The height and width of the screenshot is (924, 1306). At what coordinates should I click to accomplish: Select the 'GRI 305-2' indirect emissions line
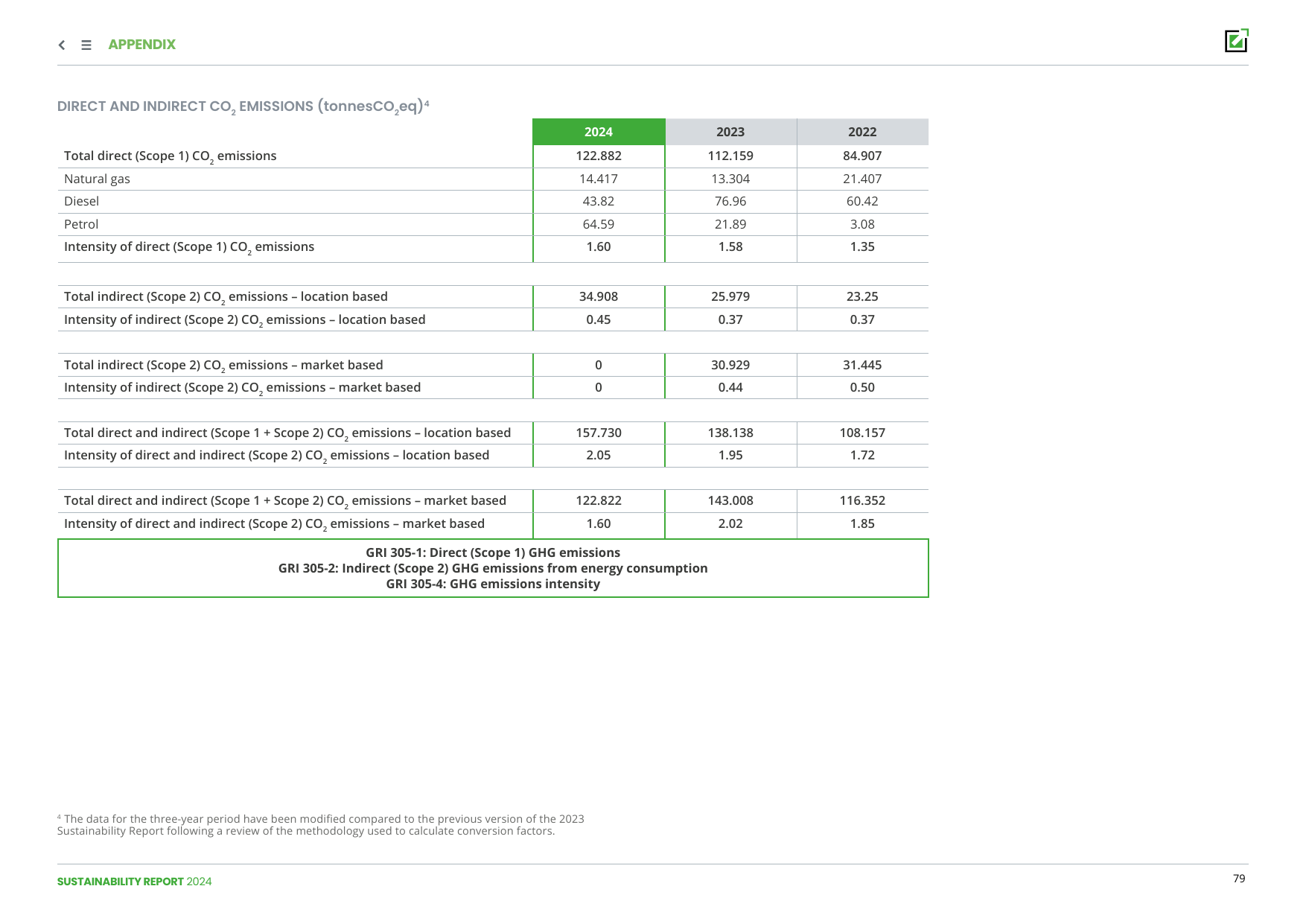493,568
